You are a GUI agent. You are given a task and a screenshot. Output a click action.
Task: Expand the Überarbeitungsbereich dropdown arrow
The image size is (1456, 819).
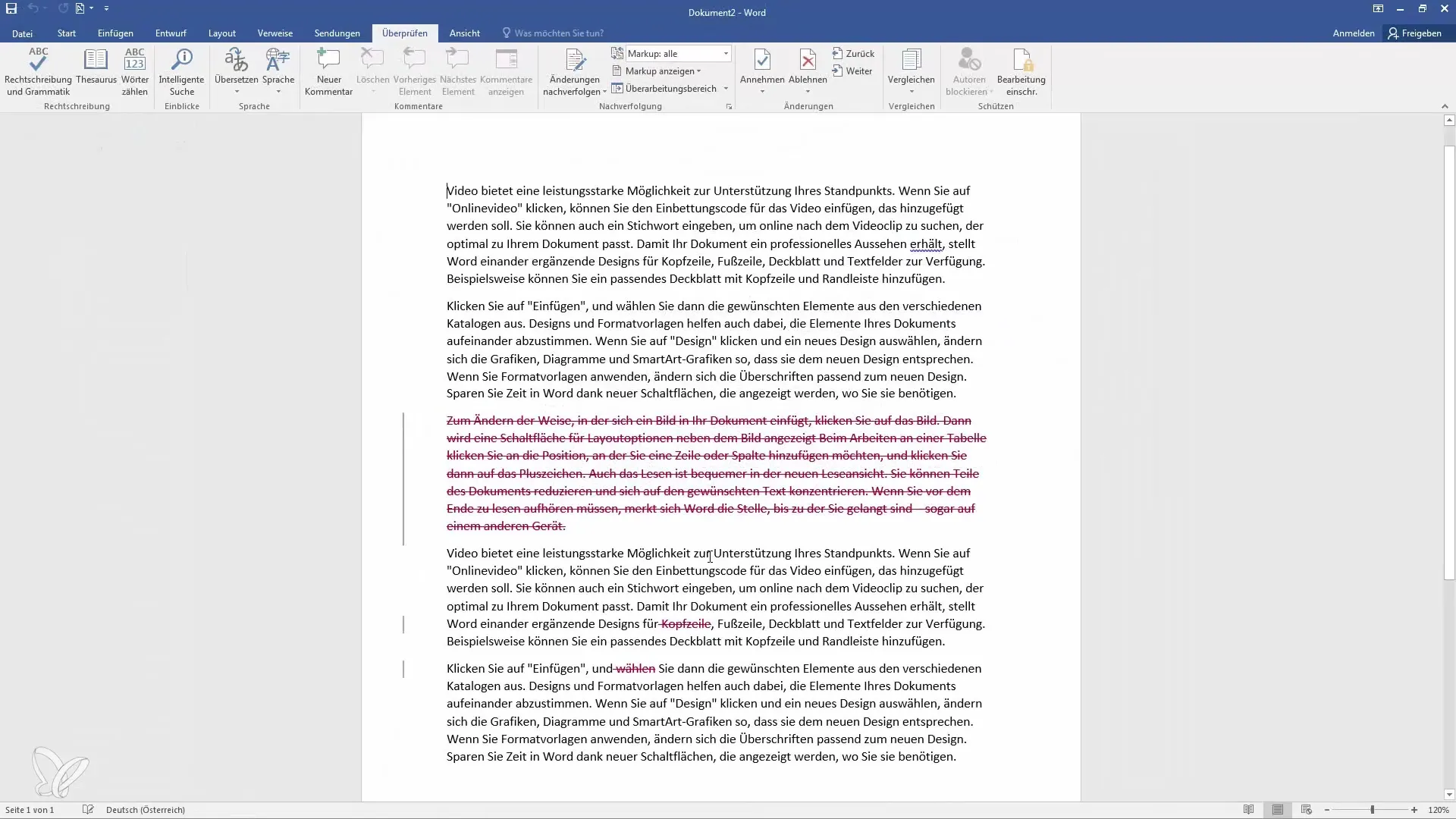coord(726,89)
